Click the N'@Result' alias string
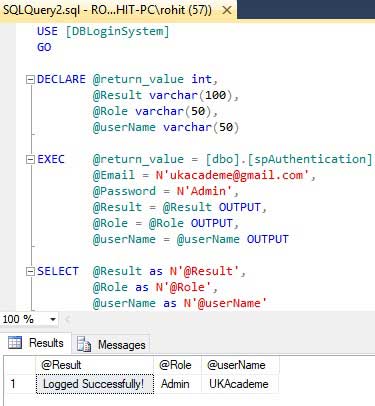The width and height of the screenshot is (375, 406). coord(205,271)
